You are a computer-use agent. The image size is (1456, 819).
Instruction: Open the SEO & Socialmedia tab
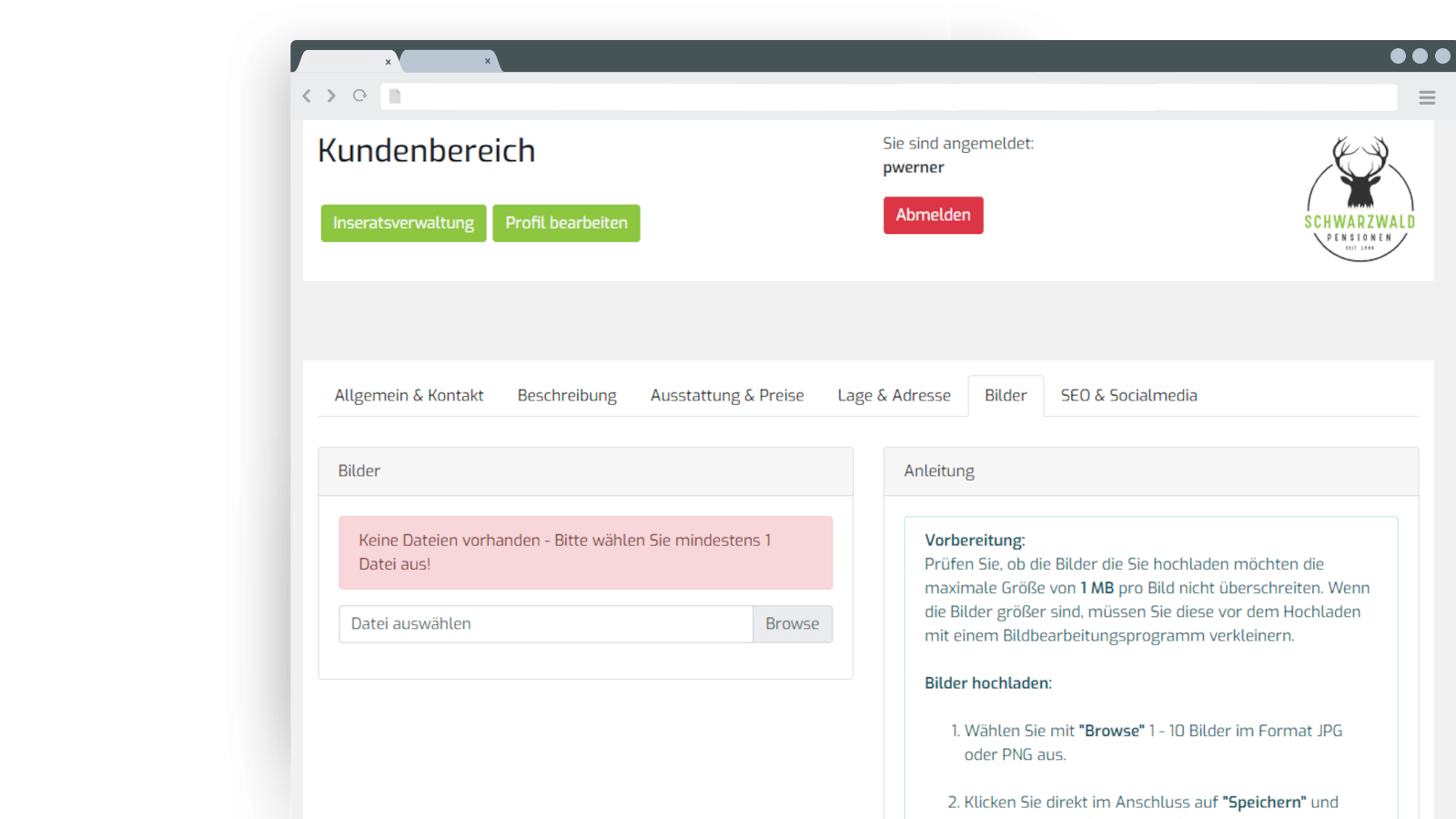[x=1128, y=396]
